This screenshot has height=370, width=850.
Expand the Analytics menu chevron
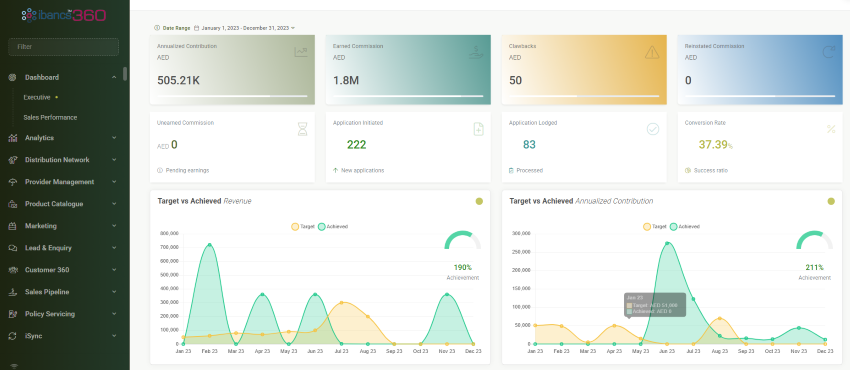click(114, 138)
